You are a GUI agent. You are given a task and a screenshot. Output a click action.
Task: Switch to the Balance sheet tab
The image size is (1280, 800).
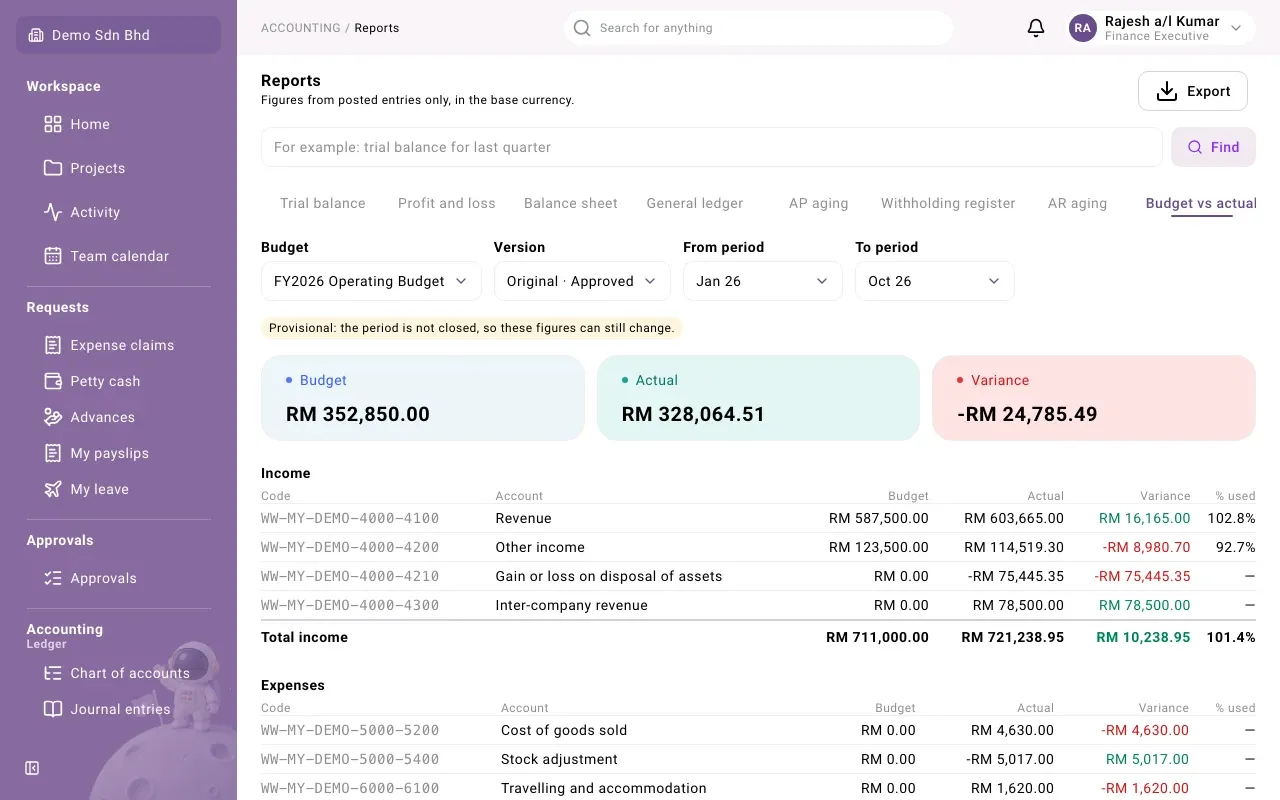571,203
